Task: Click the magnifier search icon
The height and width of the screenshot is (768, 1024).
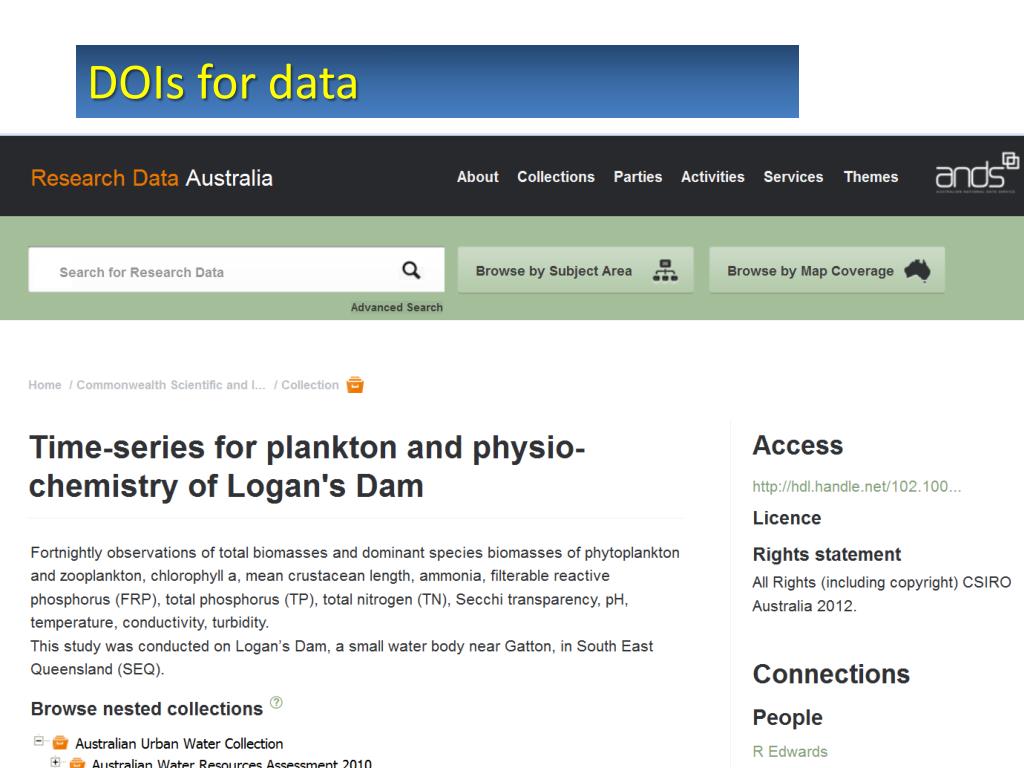Action: coord(411,270)
